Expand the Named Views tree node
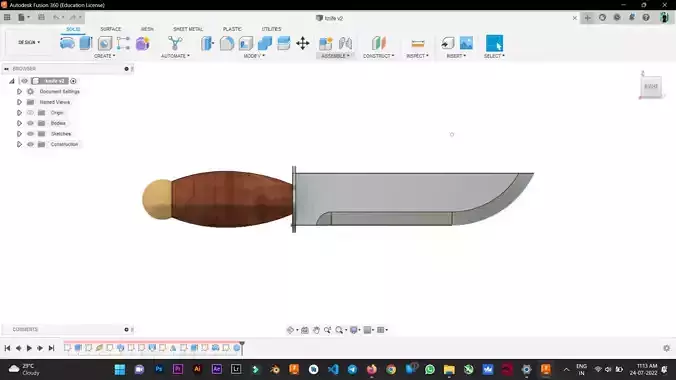This screenshot has height=380, width=676. [19, 102]
